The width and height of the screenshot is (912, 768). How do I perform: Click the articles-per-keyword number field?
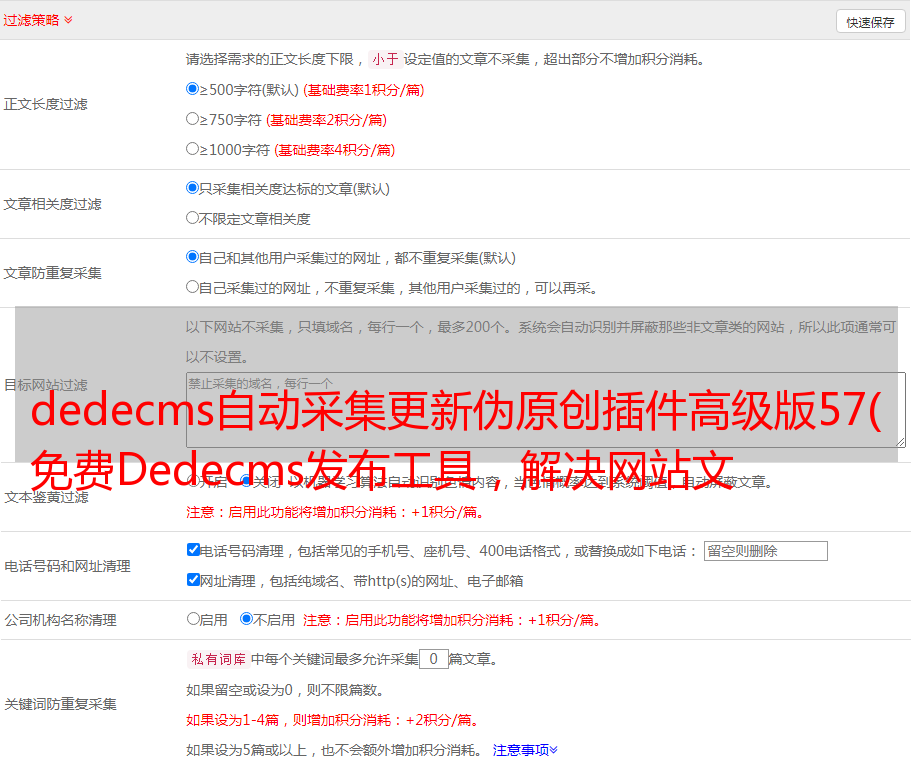433,659
